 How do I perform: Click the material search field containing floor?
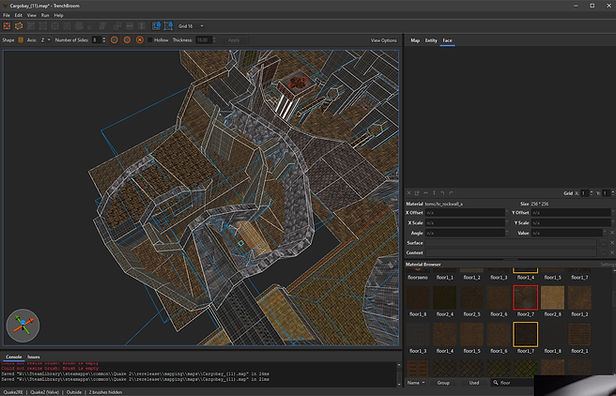513,382
